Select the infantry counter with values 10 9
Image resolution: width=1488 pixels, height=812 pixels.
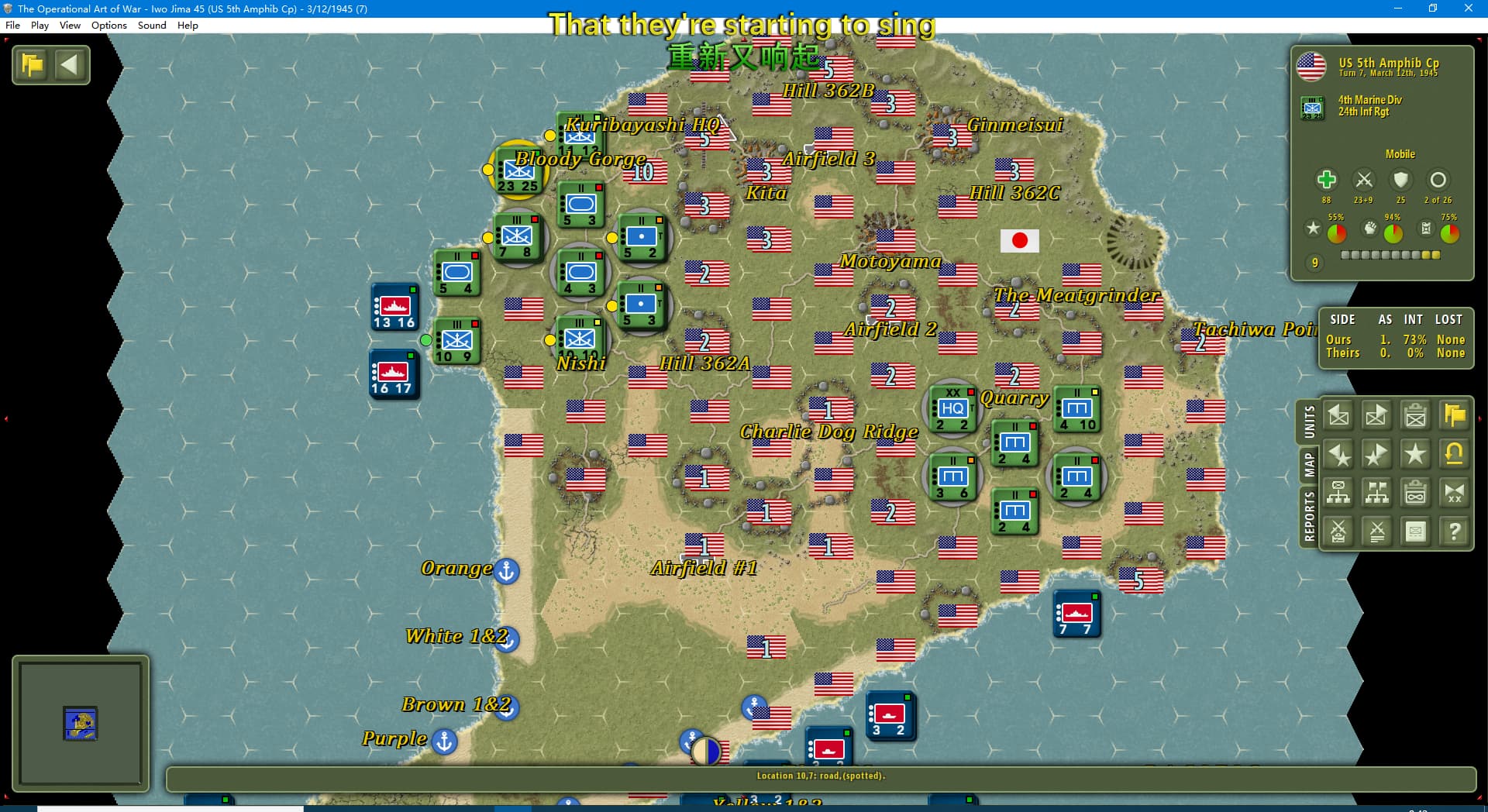456,341
